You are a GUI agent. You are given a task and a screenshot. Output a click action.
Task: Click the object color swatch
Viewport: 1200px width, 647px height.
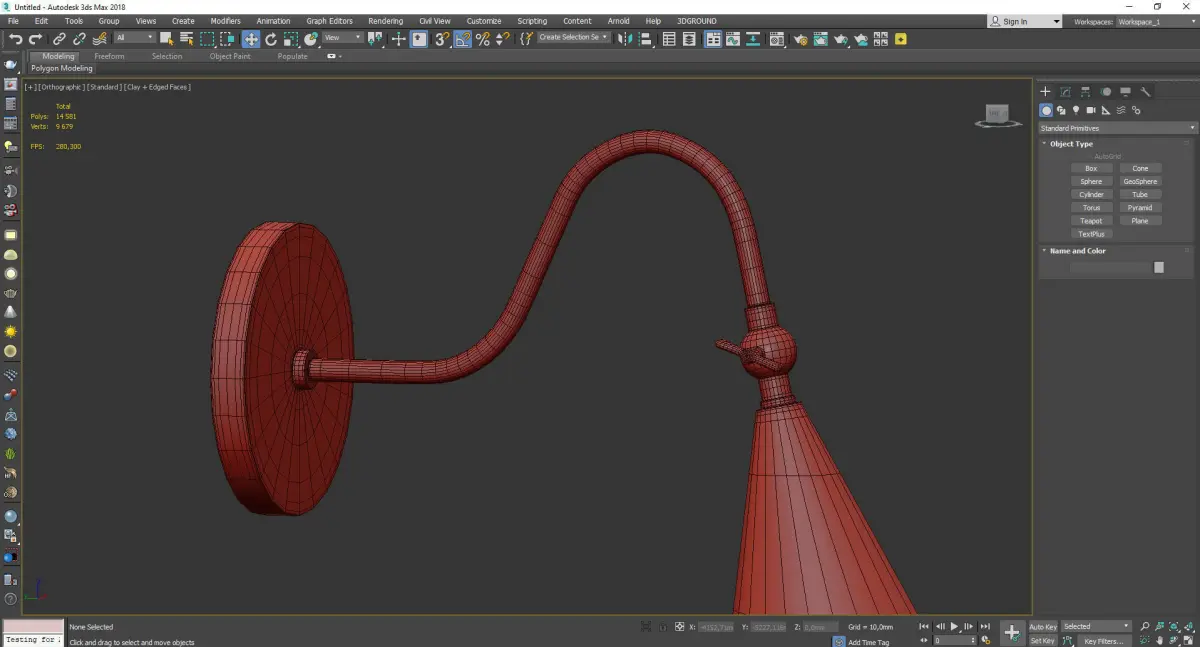pos(1159,267)
